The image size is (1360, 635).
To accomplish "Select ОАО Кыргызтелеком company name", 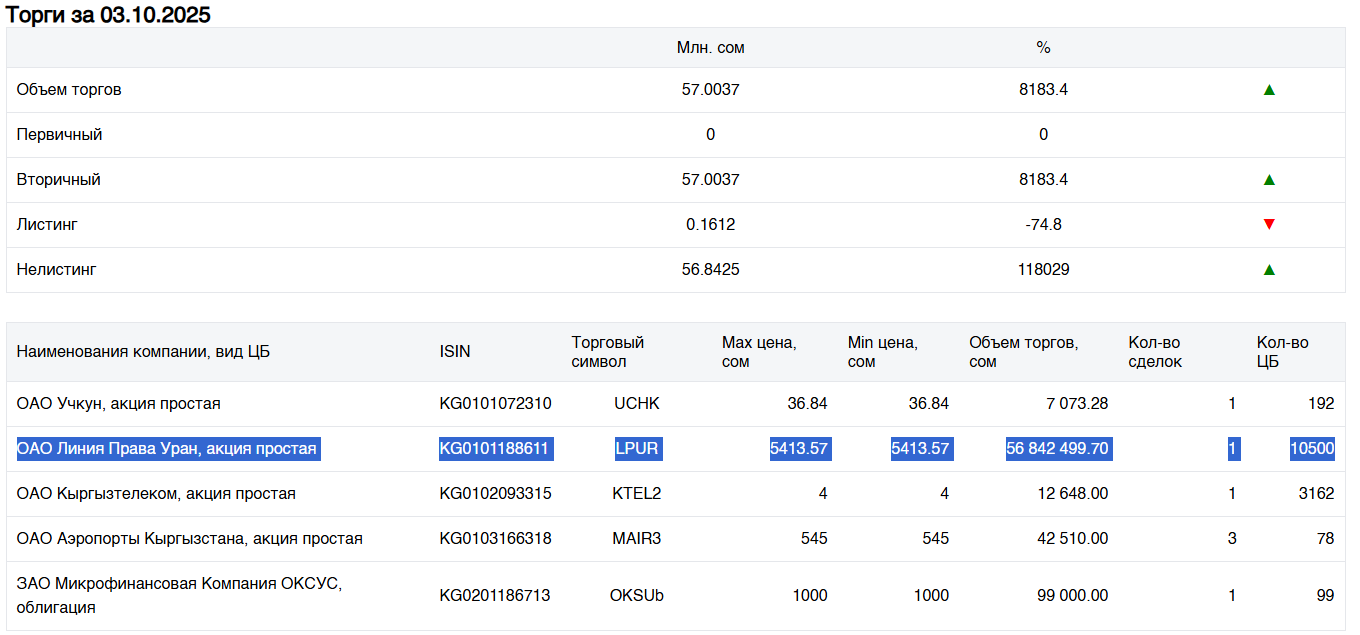I will [x=156, y=494].
